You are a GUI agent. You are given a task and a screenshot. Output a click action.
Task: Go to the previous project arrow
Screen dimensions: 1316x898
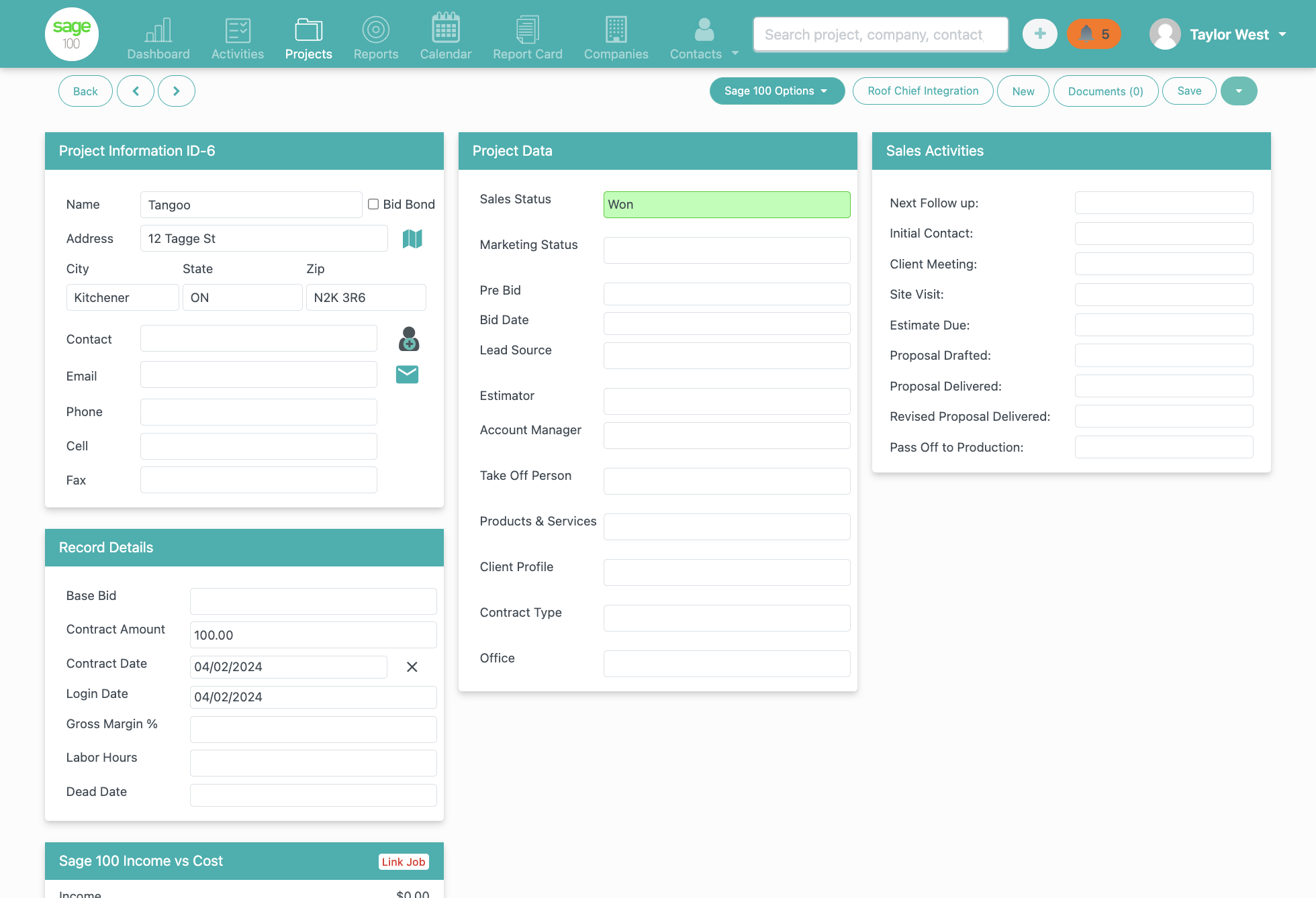pyautogui.click(x=136, y=91)
